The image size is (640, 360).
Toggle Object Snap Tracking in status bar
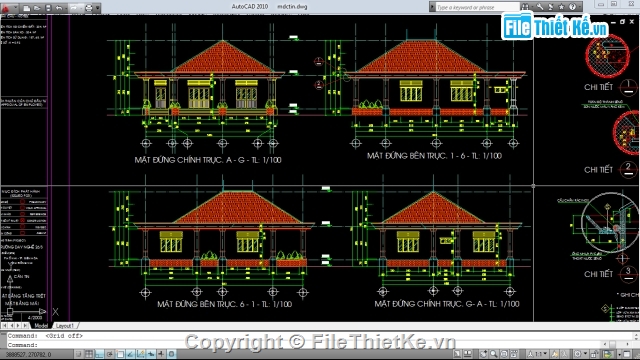[130, 354]
